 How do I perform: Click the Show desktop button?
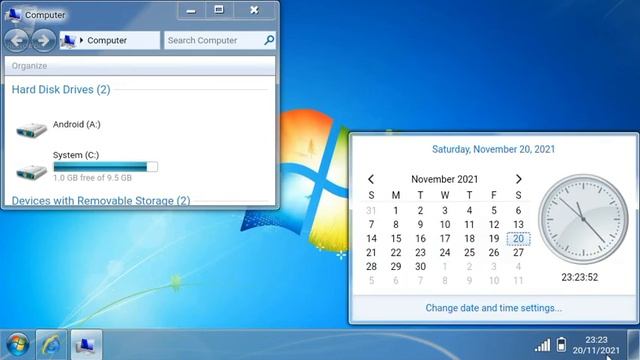click(633, 345)
